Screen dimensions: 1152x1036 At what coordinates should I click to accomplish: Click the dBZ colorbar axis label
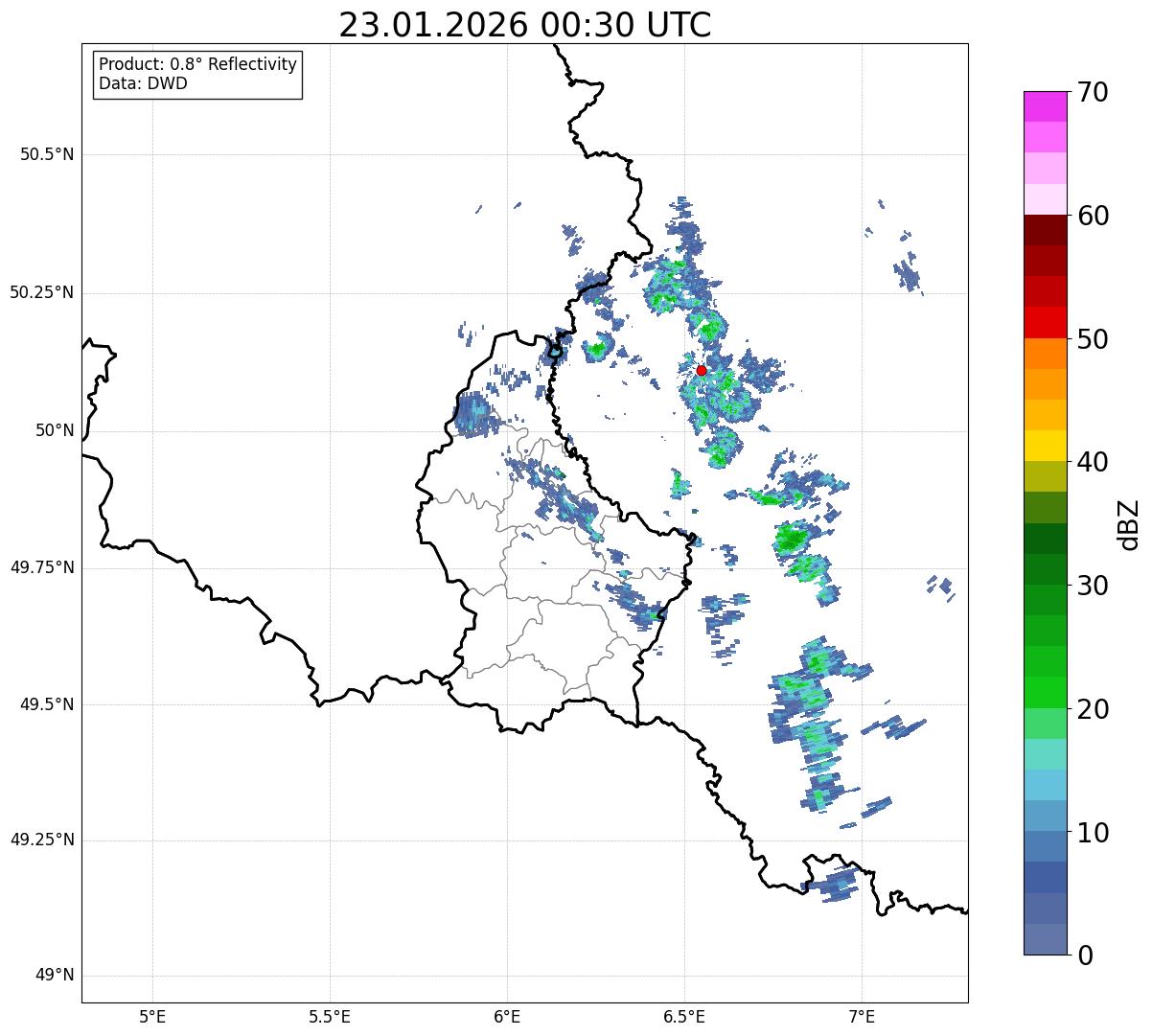point(1129,523)
